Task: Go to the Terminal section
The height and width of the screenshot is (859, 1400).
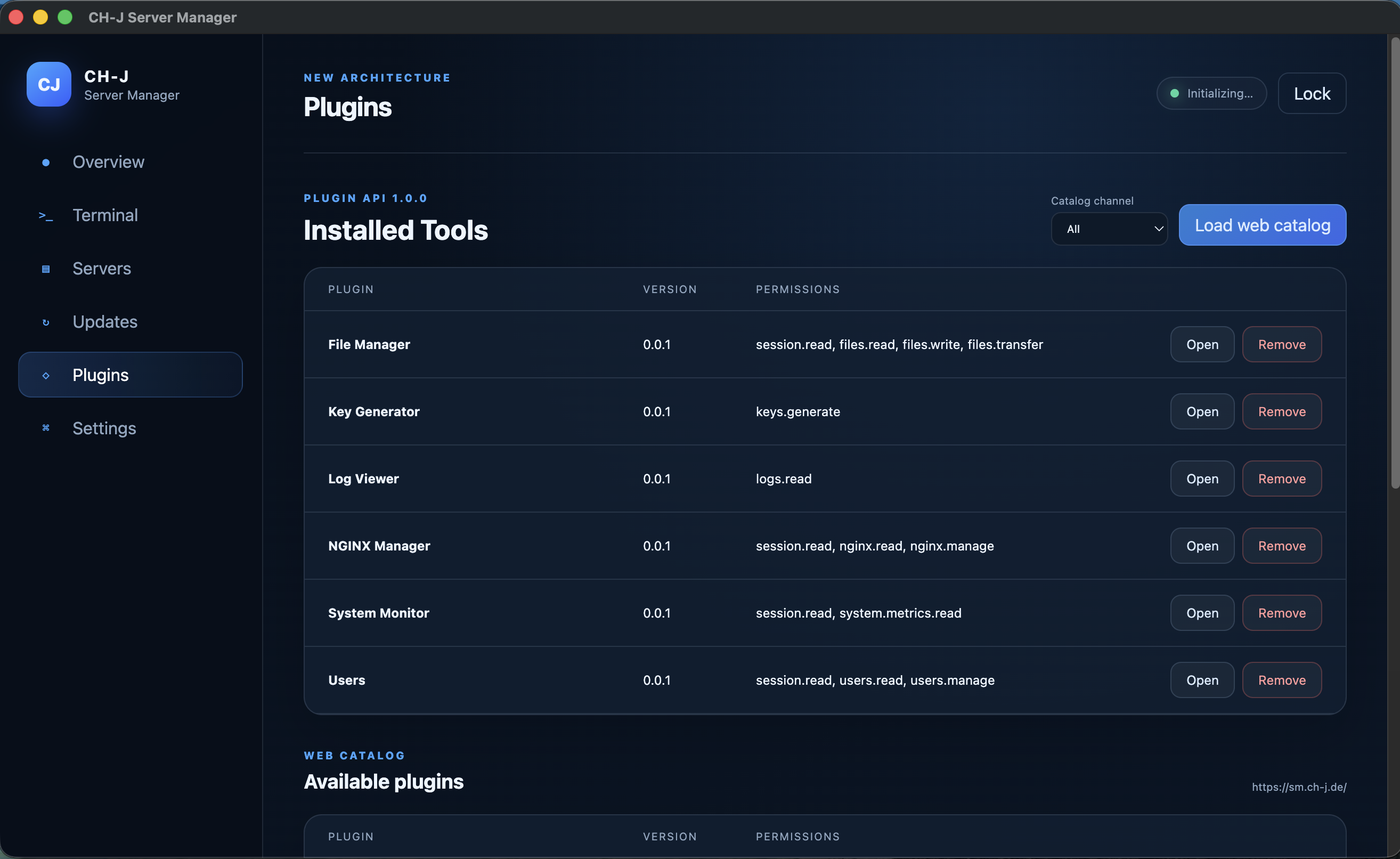Action: 131,215
